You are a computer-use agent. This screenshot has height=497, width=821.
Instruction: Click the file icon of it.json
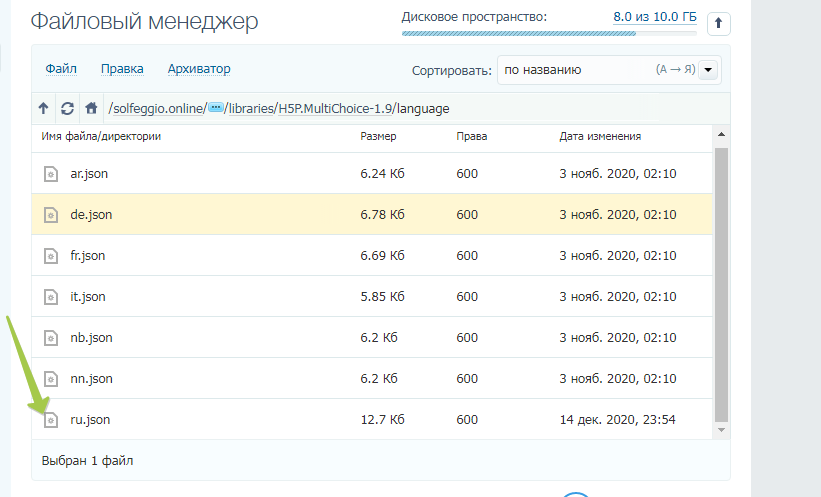51,297
